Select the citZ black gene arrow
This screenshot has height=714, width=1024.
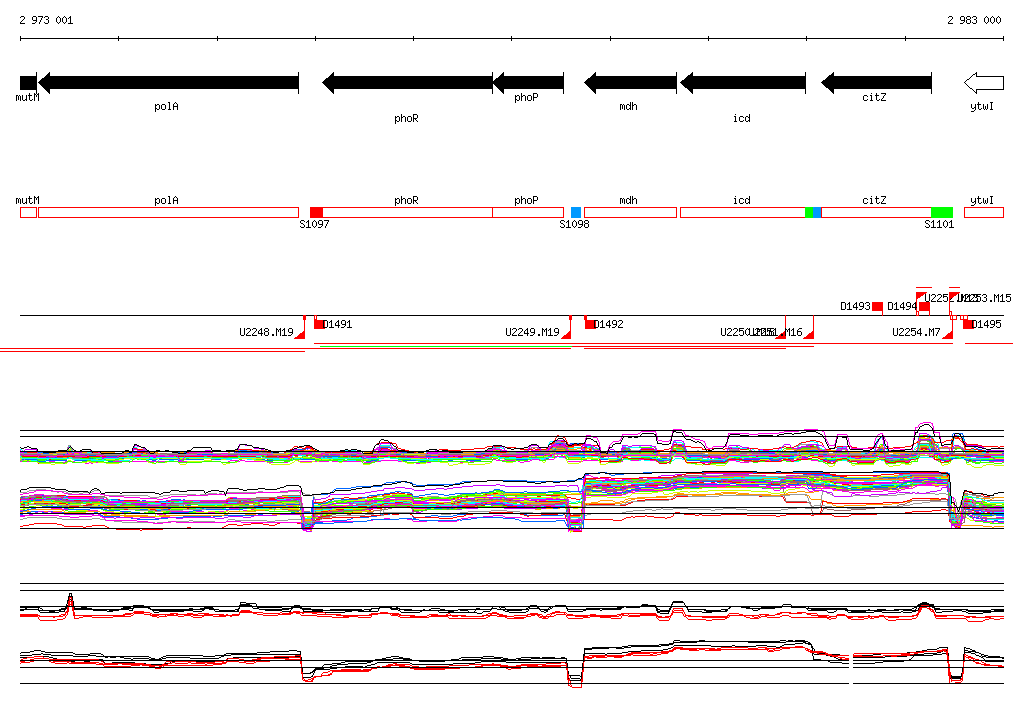(876, 83)
